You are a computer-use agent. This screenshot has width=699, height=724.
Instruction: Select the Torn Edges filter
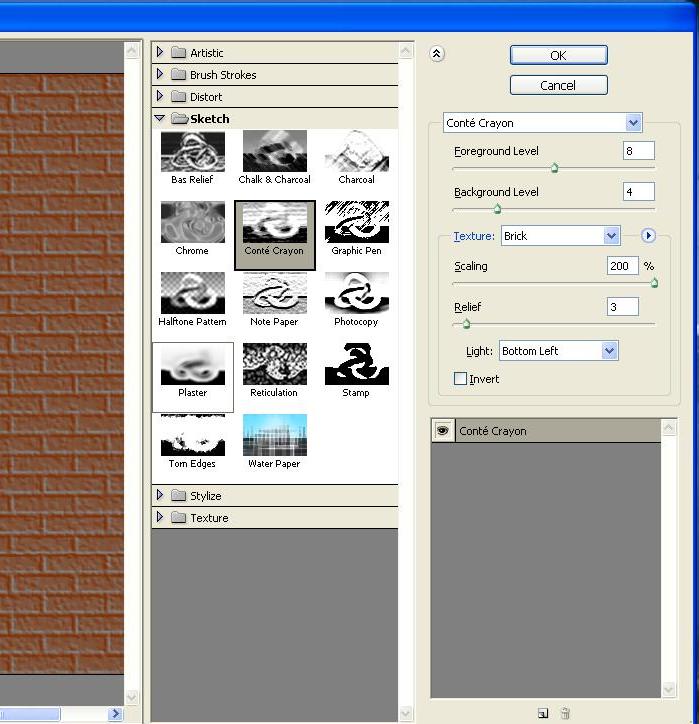click(193, 435)
